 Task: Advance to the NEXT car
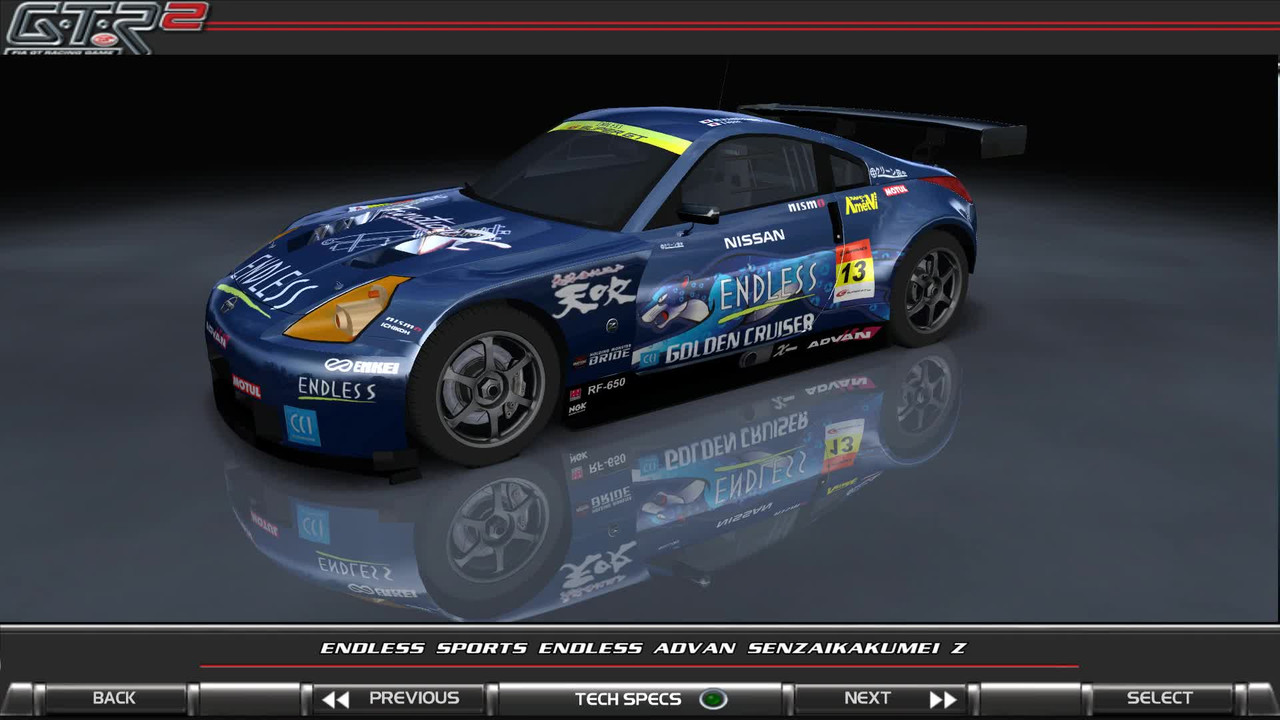click(880, 698)
